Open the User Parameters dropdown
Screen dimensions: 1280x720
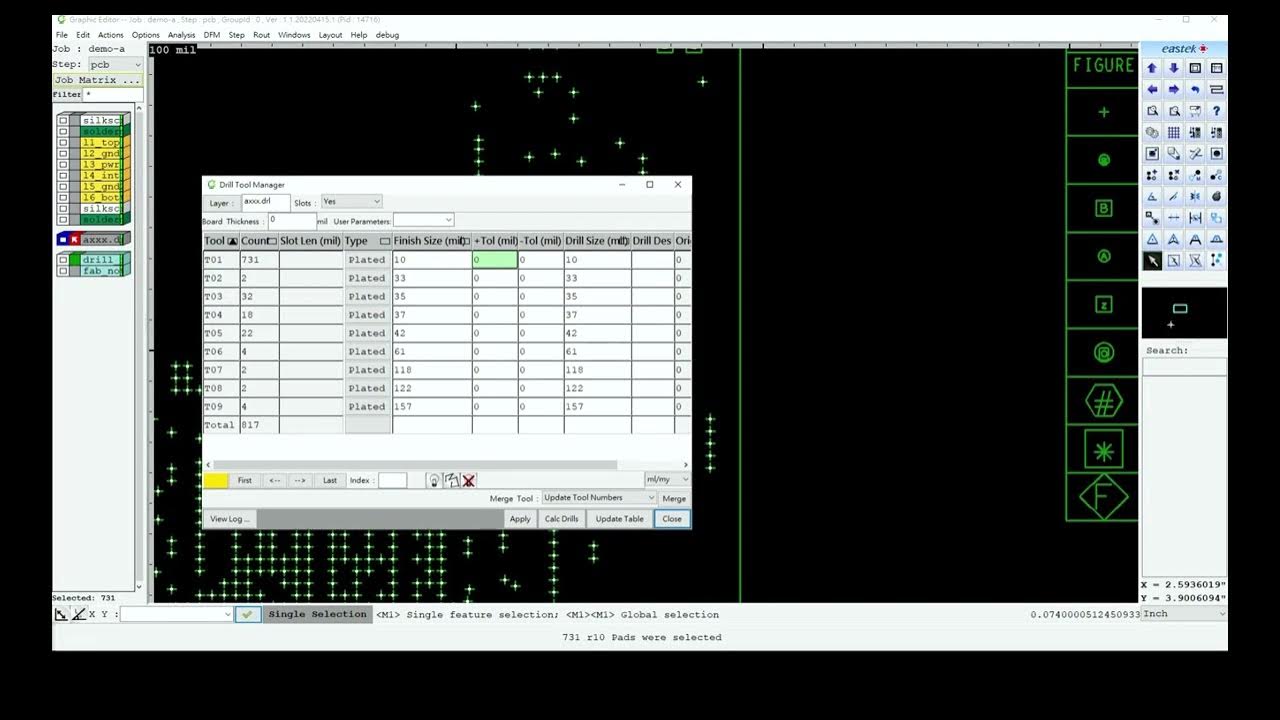pos(423,220)
